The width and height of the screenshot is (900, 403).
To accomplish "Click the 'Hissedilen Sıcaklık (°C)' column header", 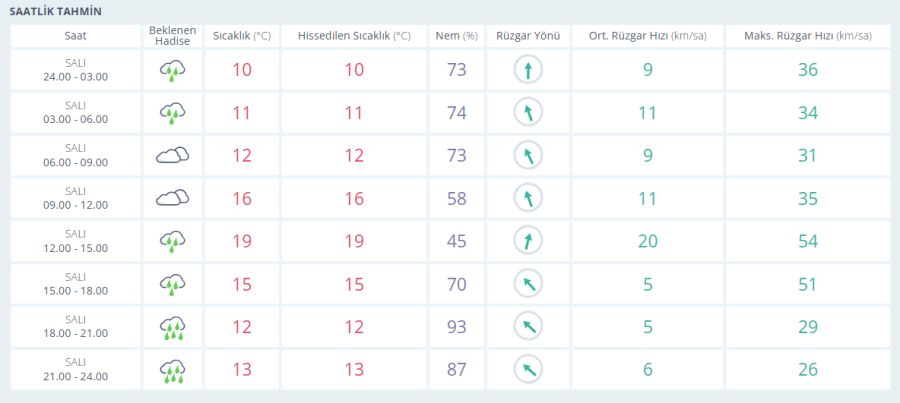I will pyautogui.click(x=354, y=36).
